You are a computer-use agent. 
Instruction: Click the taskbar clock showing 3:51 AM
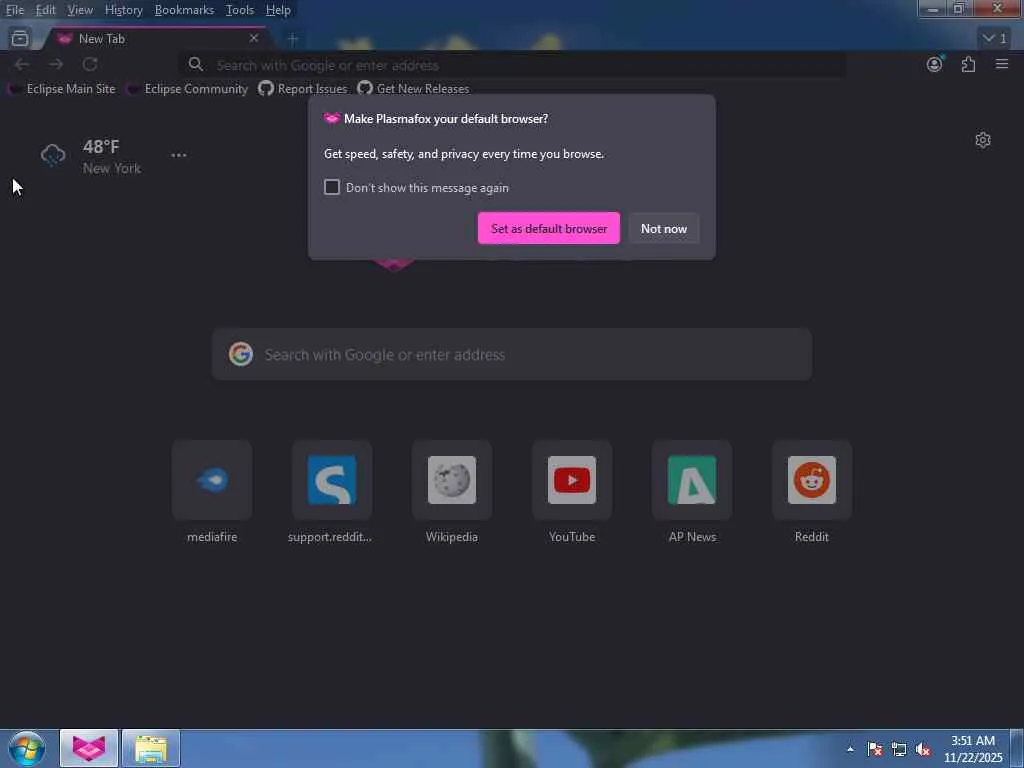pyautogui.click(x=973, y=749)
